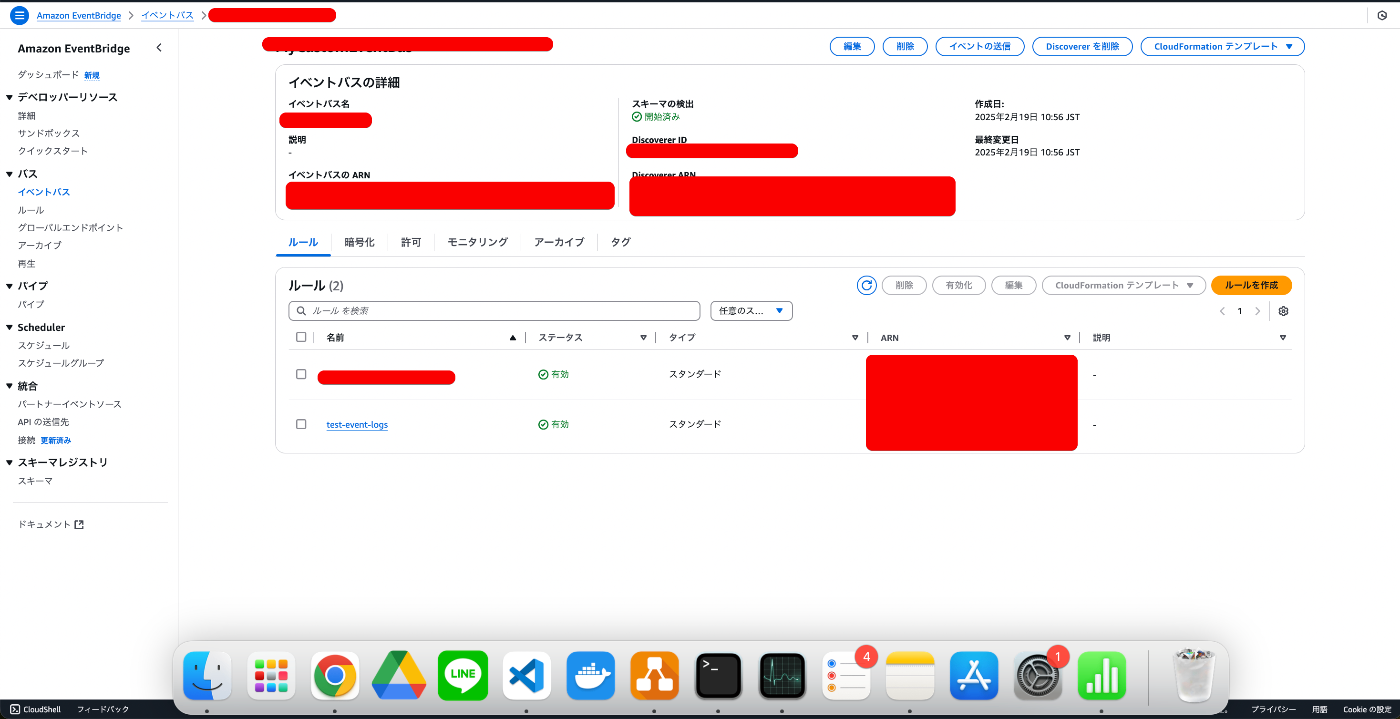The height and width of the screenshot is (719, 1400).
Task: Open Reminders from the dock
Action: (846, 676)
